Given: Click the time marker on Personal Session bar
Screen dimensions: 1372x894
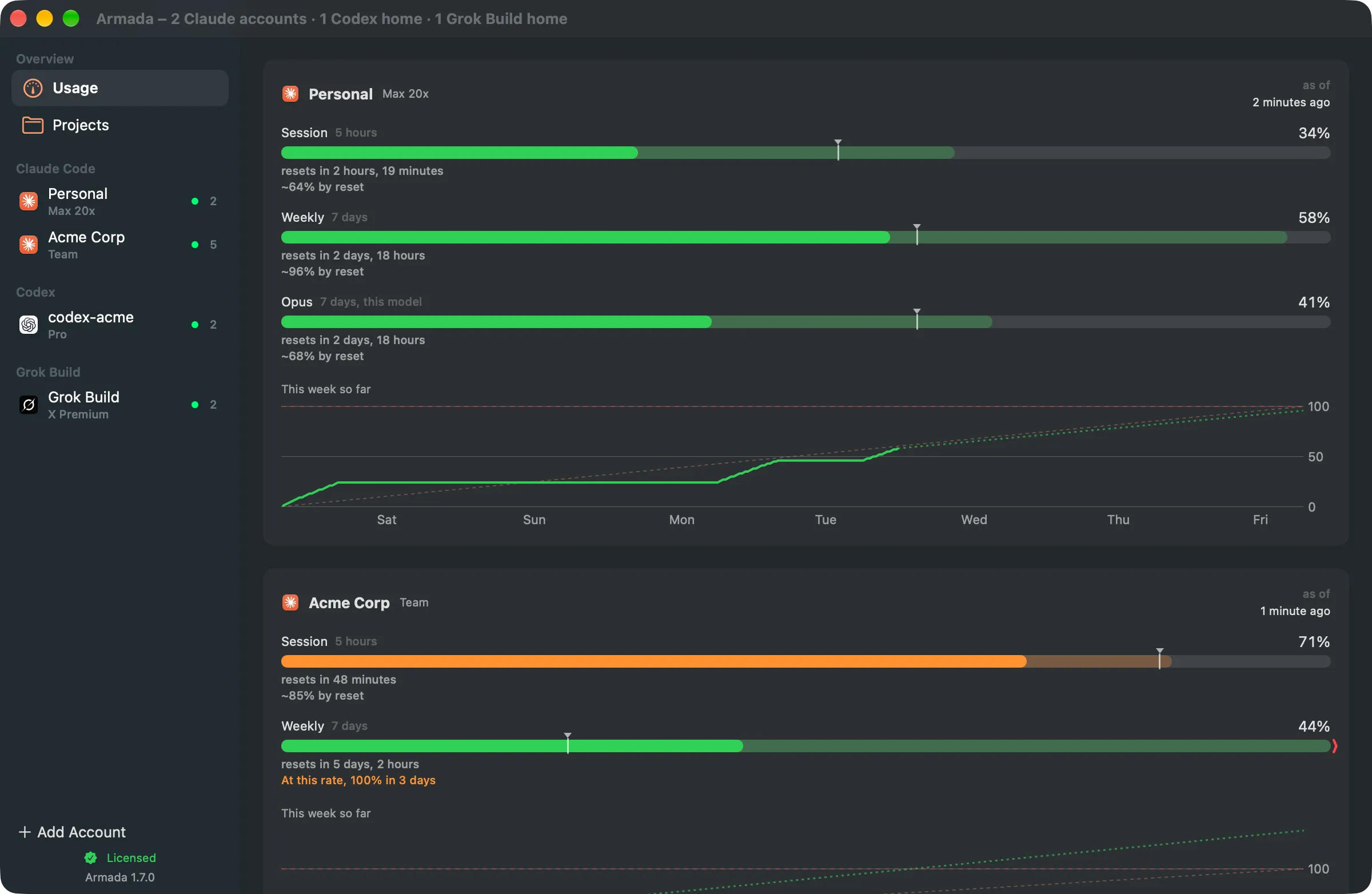Looking at the screenshot, I should pyautogui.click(x=838, y=150).
